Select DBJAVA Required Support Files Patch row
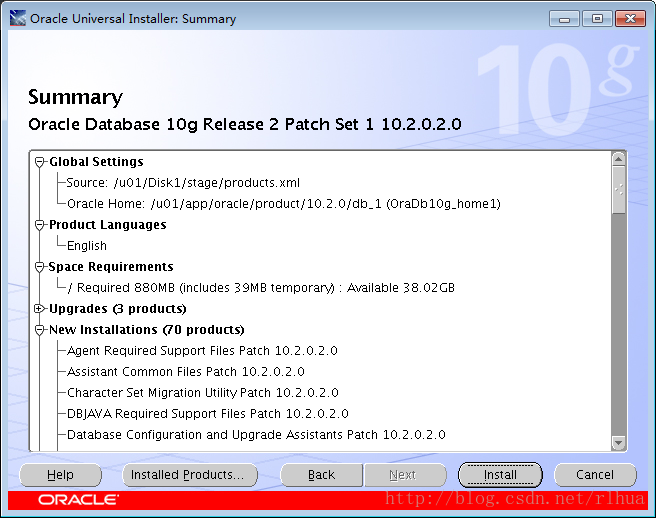The image size is (656, 518). [208, 413]
